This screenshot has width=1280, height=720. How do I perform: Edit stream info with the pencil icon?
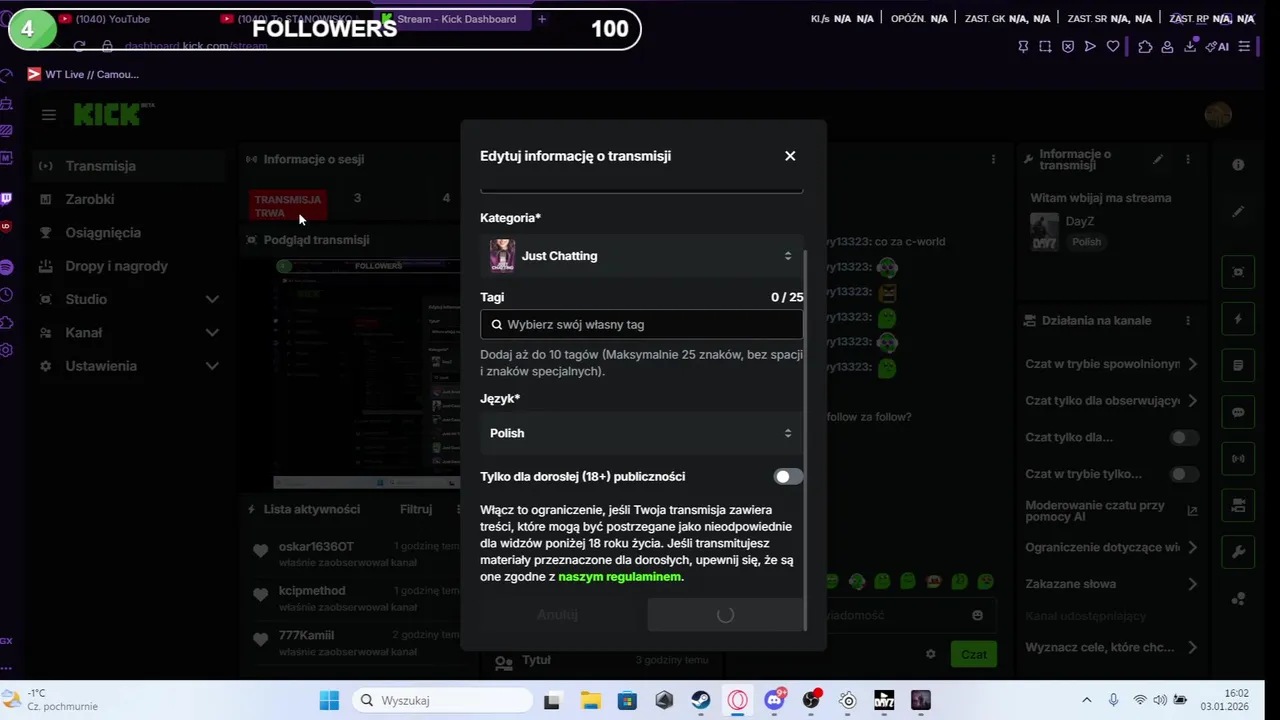tap(1158, 160)
